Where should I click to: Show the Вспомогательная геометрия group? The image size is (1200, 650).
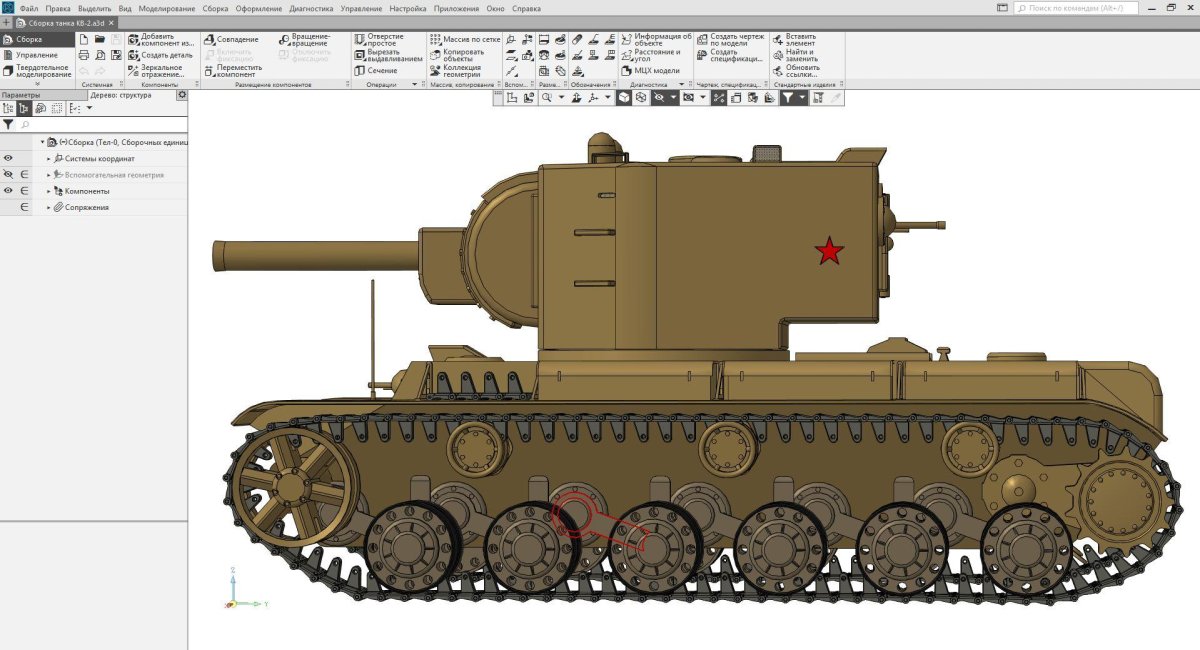[8, 174]
